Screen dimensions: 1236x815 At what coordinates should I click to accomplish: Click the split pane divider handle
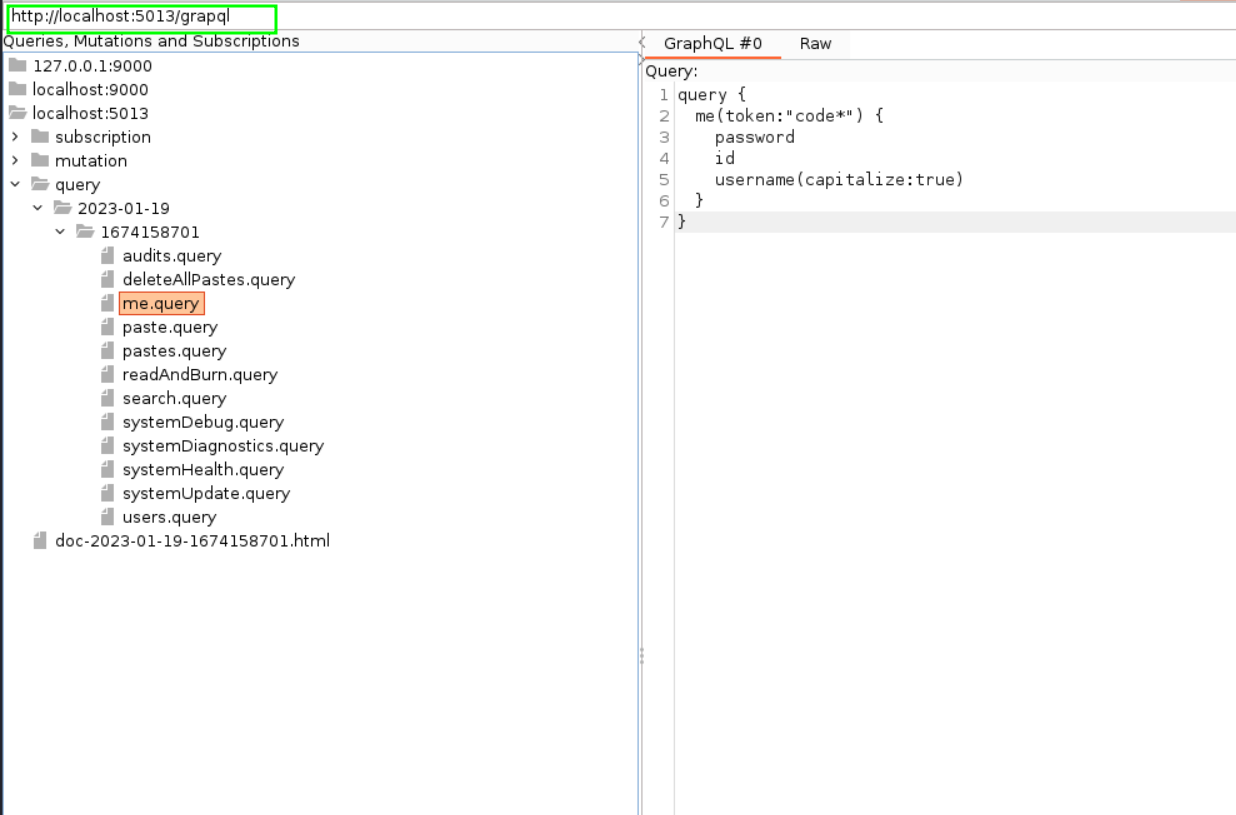641,655
